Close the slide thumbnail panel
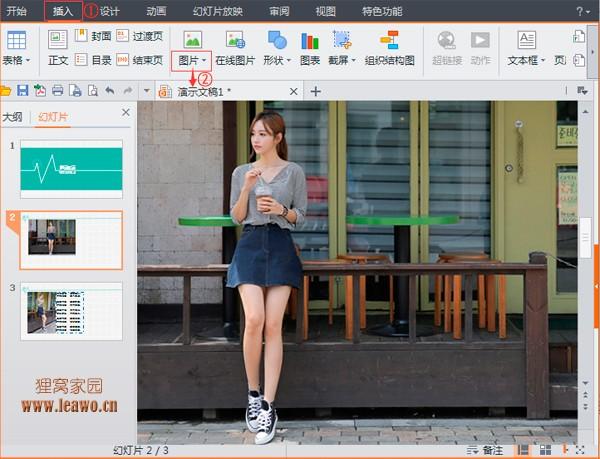 point(126,112)
